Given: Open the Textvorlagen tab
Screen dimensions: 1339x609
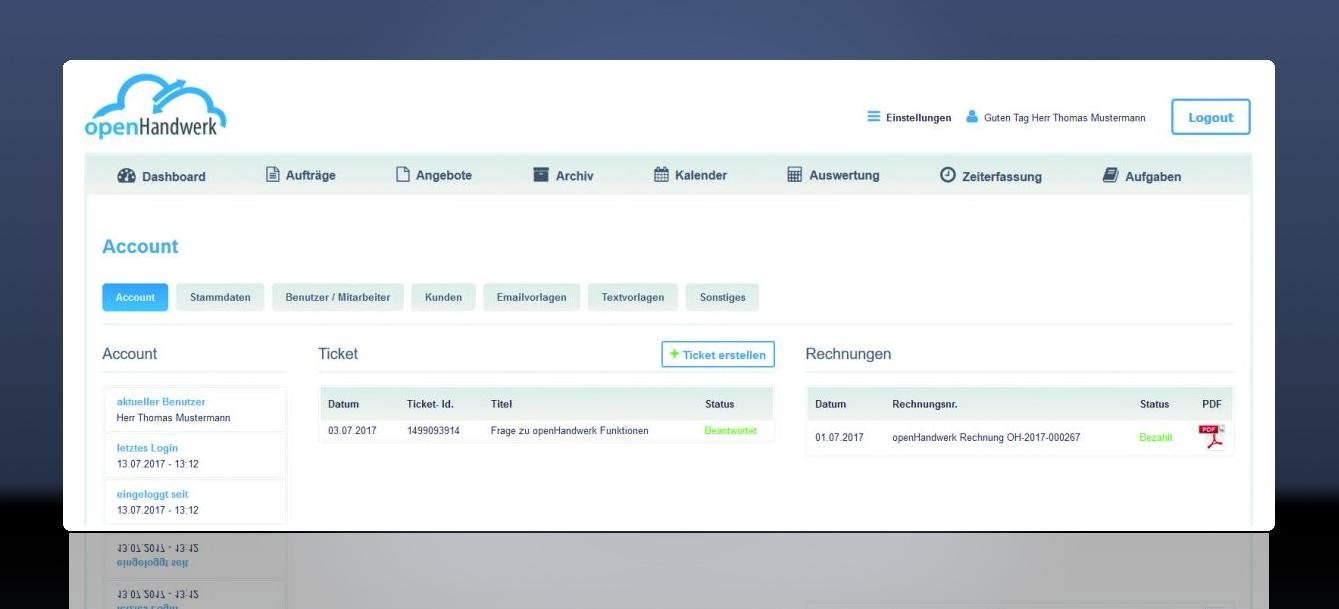Looking at the screenshot, I should (x=633, y=297).
